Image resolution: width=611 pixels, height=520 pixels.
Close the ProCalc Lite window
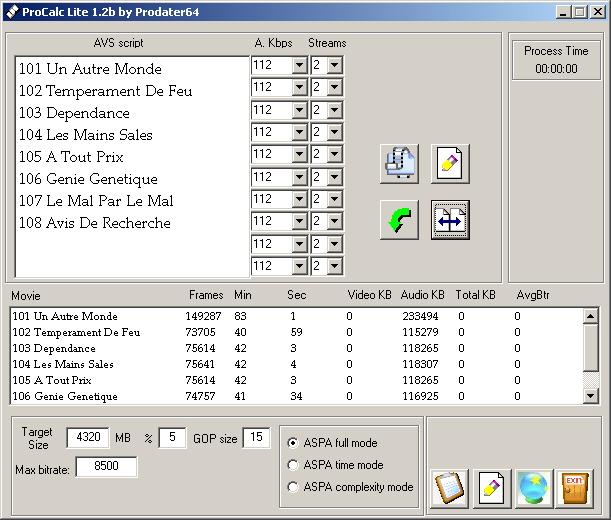pos(598,12)
